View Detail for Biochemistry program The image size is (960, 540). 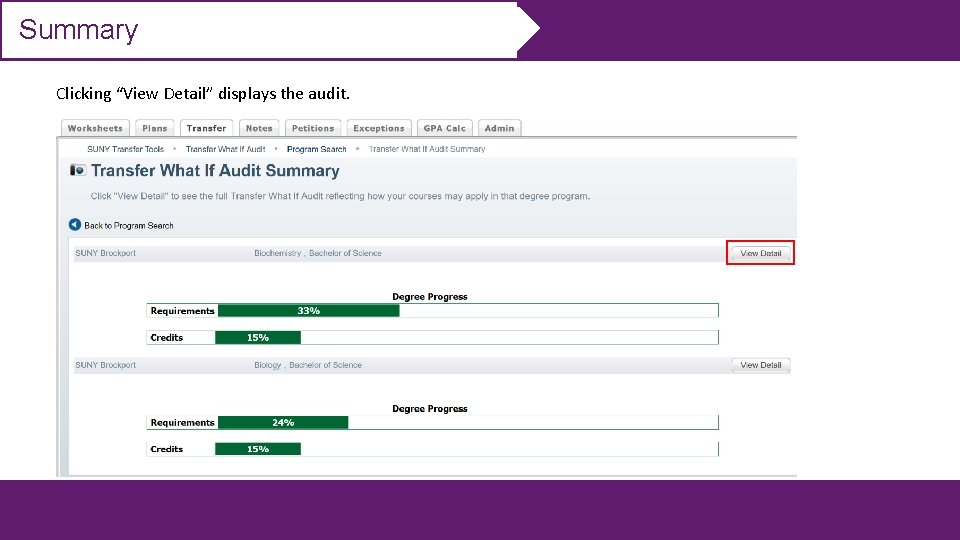pos(760,253)
